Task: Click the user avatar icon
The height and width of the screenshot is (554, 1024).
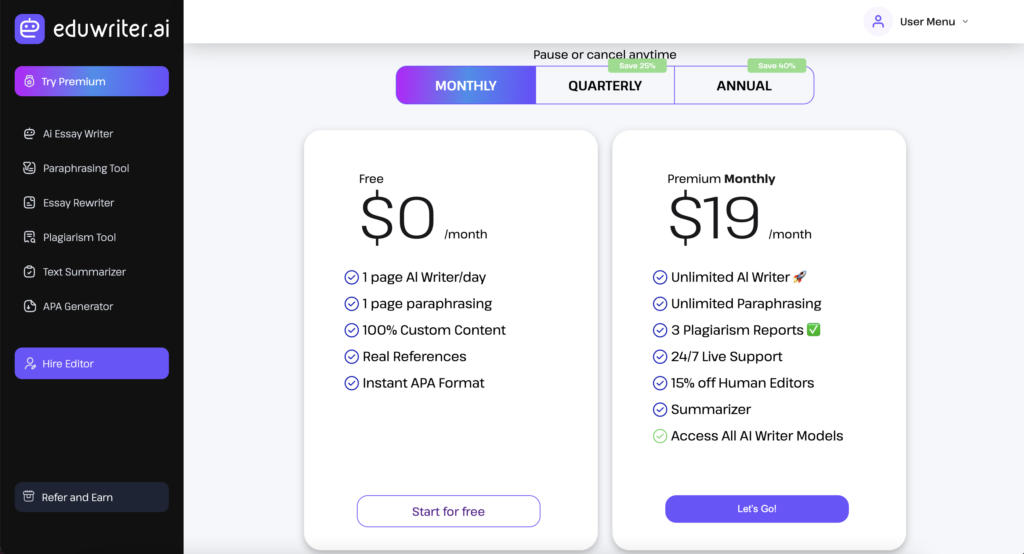Action: tap(878, 22)
